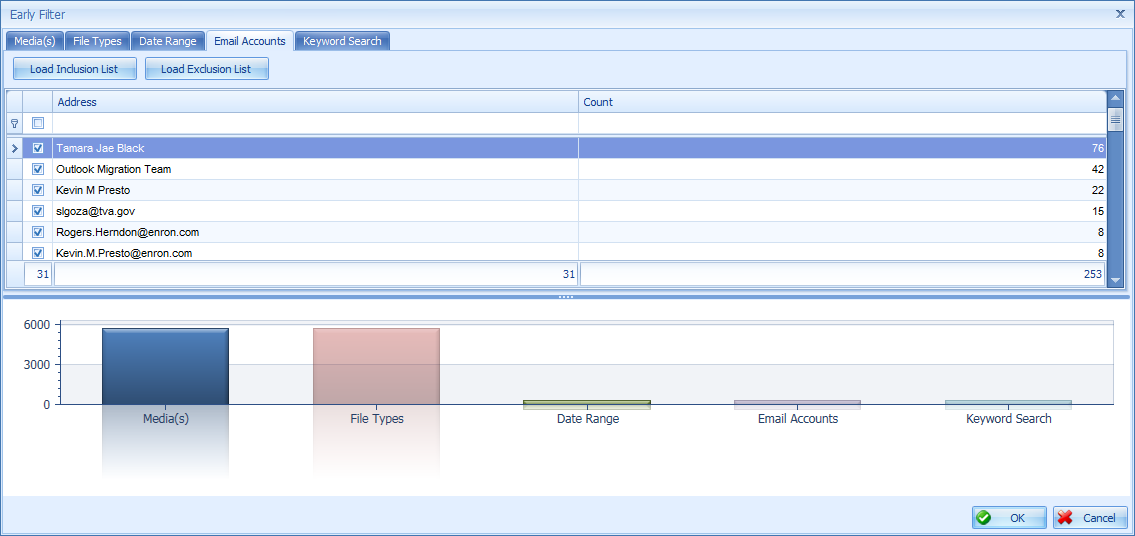Uncheck the Tamara Jae Black checkbox
The width and height of the screenshot is (1135, 536).
tap(38, 148)
